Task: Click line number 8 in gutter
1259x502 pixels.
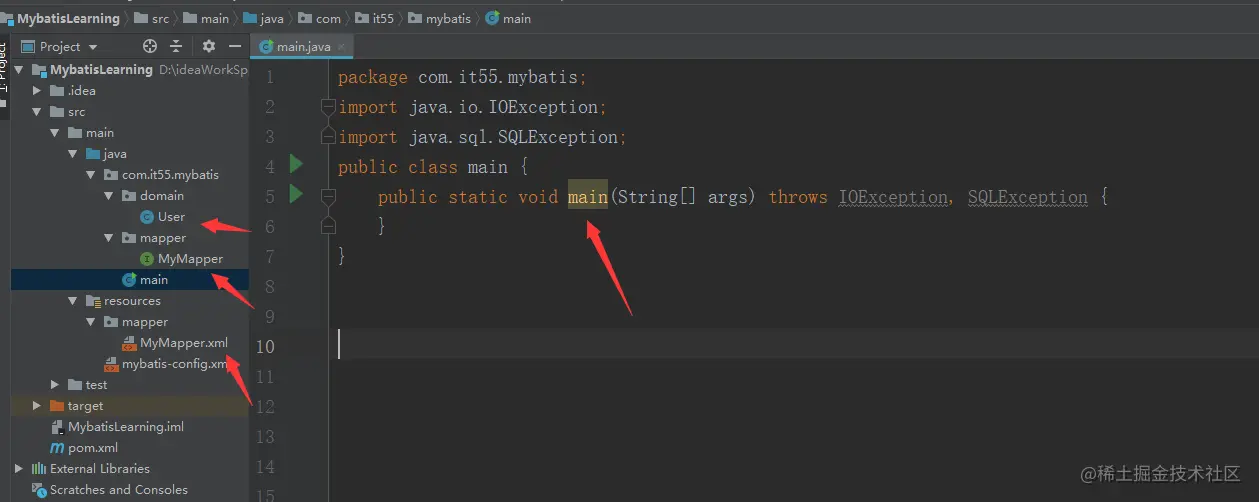Action: 268,287
